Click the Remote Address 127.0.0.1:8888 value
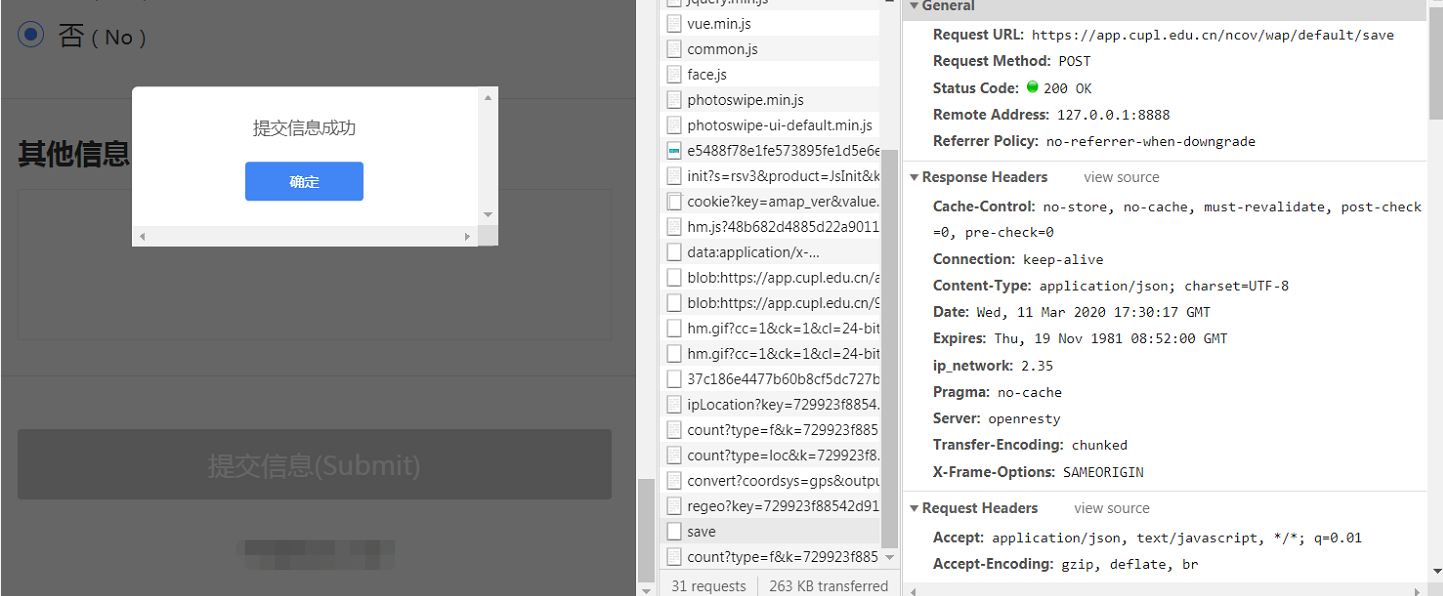Screen dimensions: 1443x596 point(1113,115)
